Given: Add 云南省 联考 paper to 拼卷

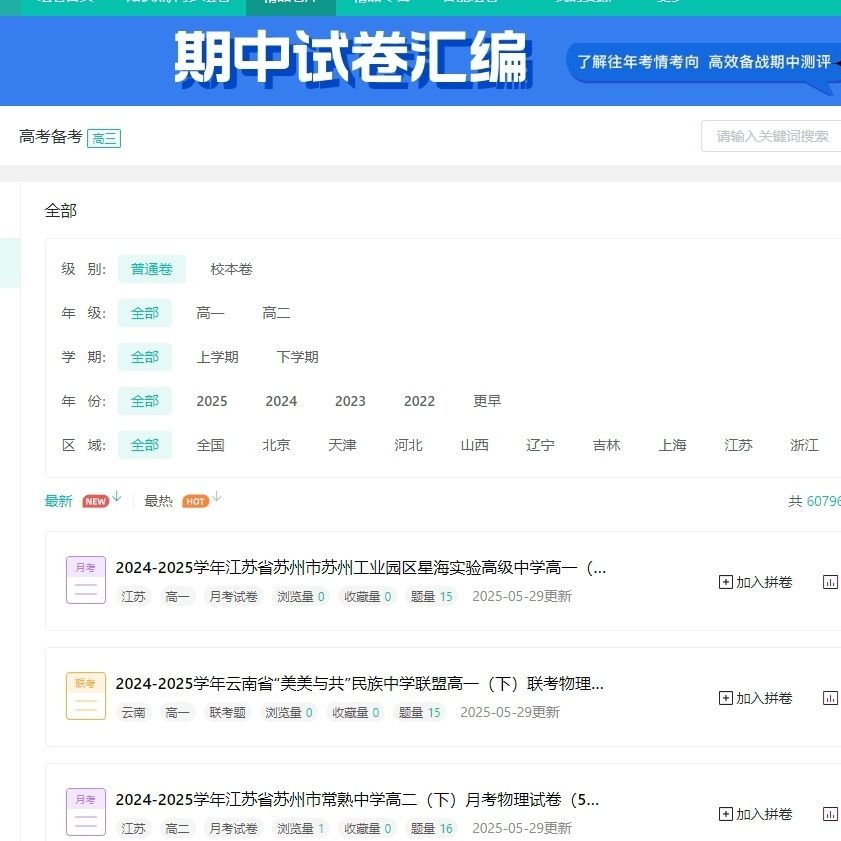Looking at the screenshot, I should pos(755,698).
